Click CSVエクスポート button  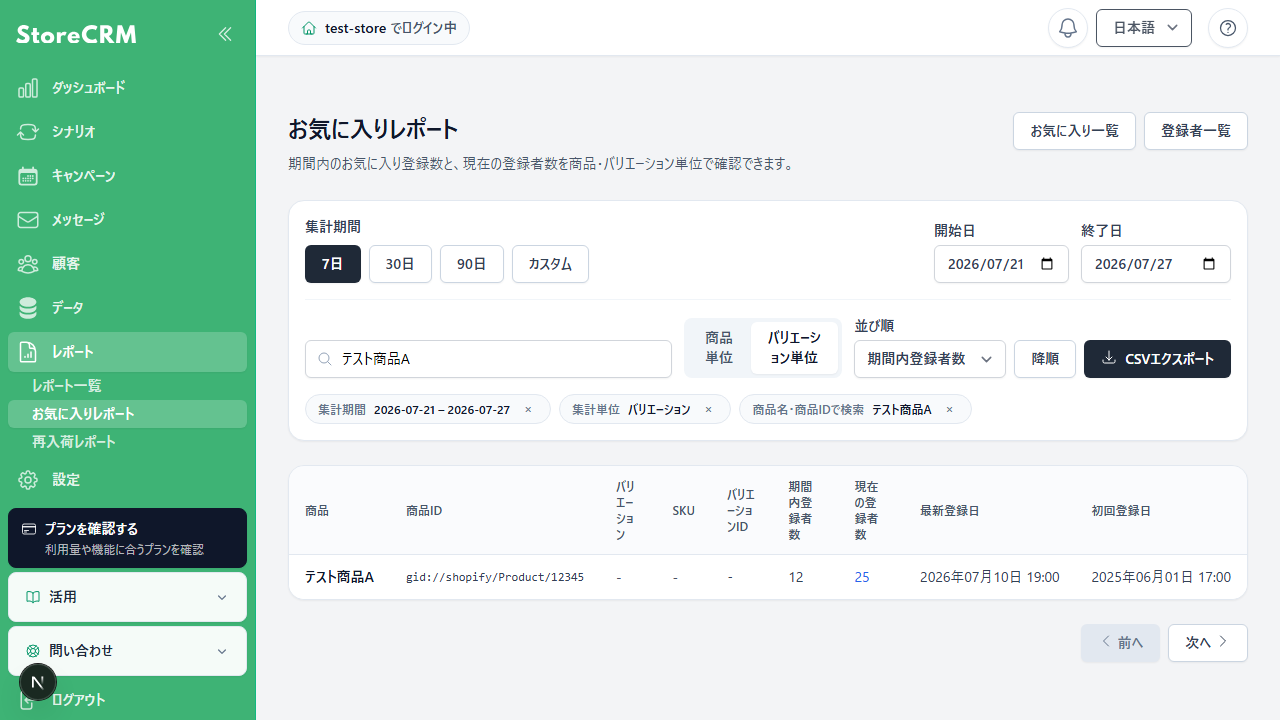(1157, 359)
